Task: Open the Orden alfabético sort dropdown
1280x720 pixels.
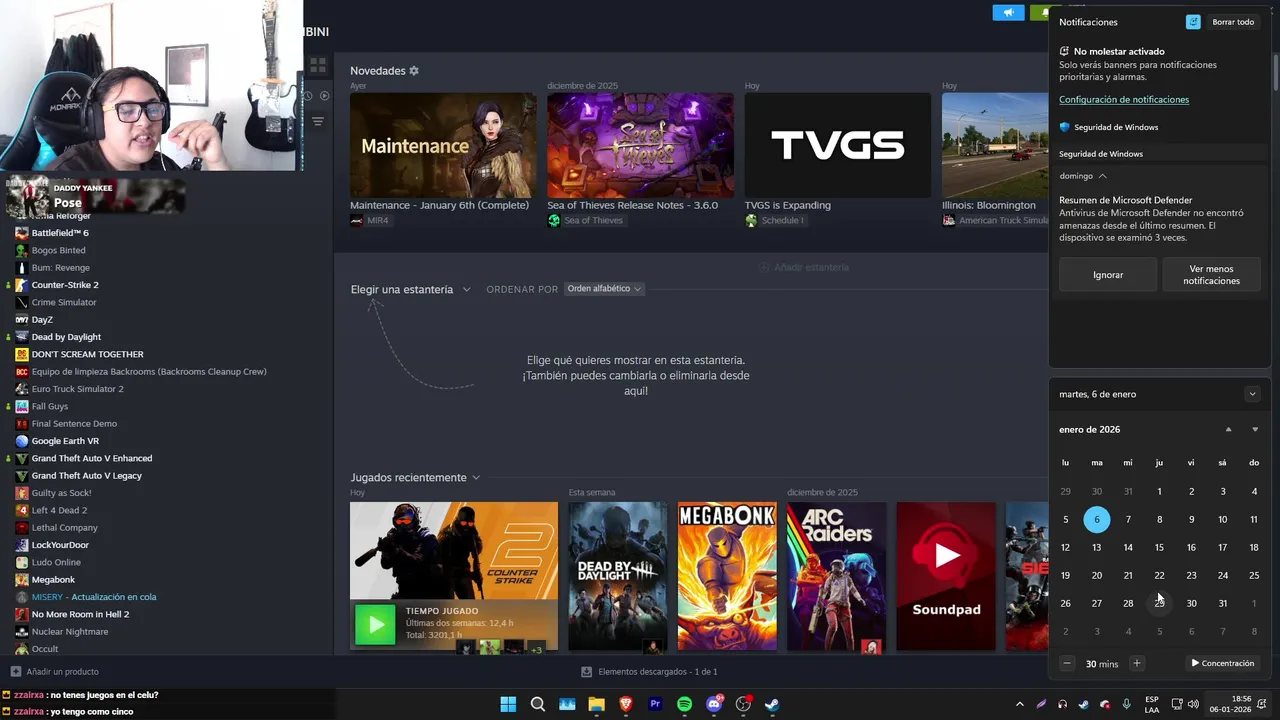Action: [604, 289]
